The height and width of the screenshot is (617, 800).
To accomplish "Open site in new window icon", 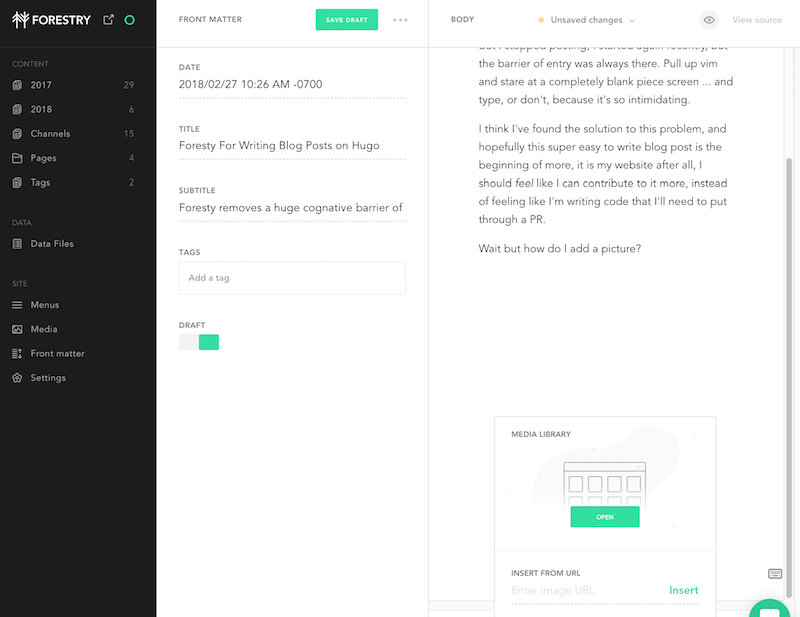I will [x=108, y=20].
